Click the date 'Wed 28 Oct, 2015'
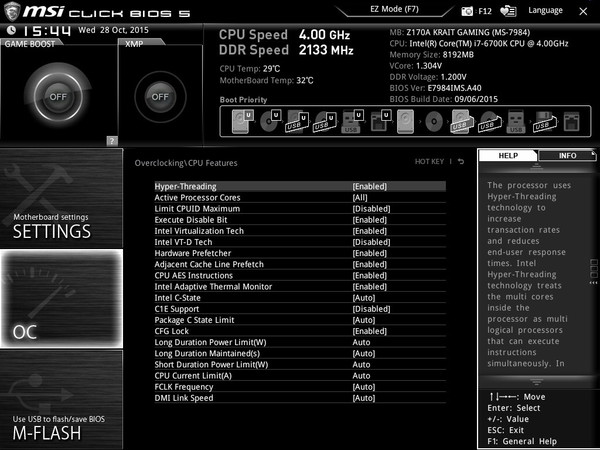This screenshot has height=450, width=600. [x=113, y=30]
